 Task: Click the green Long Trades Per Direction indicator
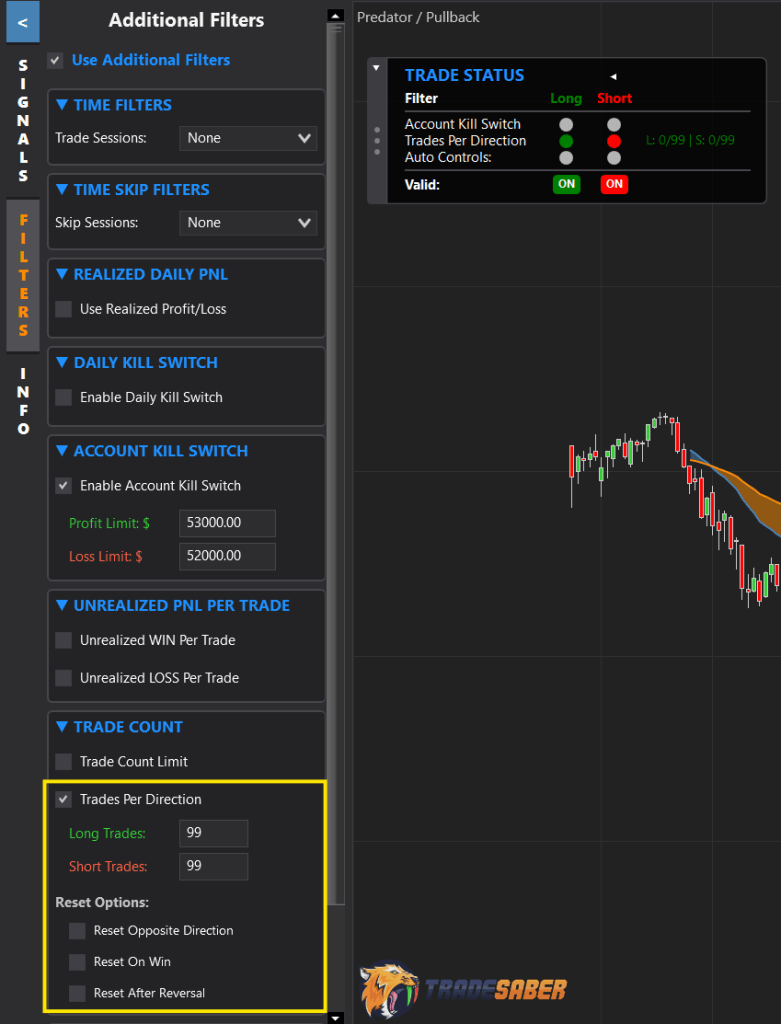pos(566,141)
